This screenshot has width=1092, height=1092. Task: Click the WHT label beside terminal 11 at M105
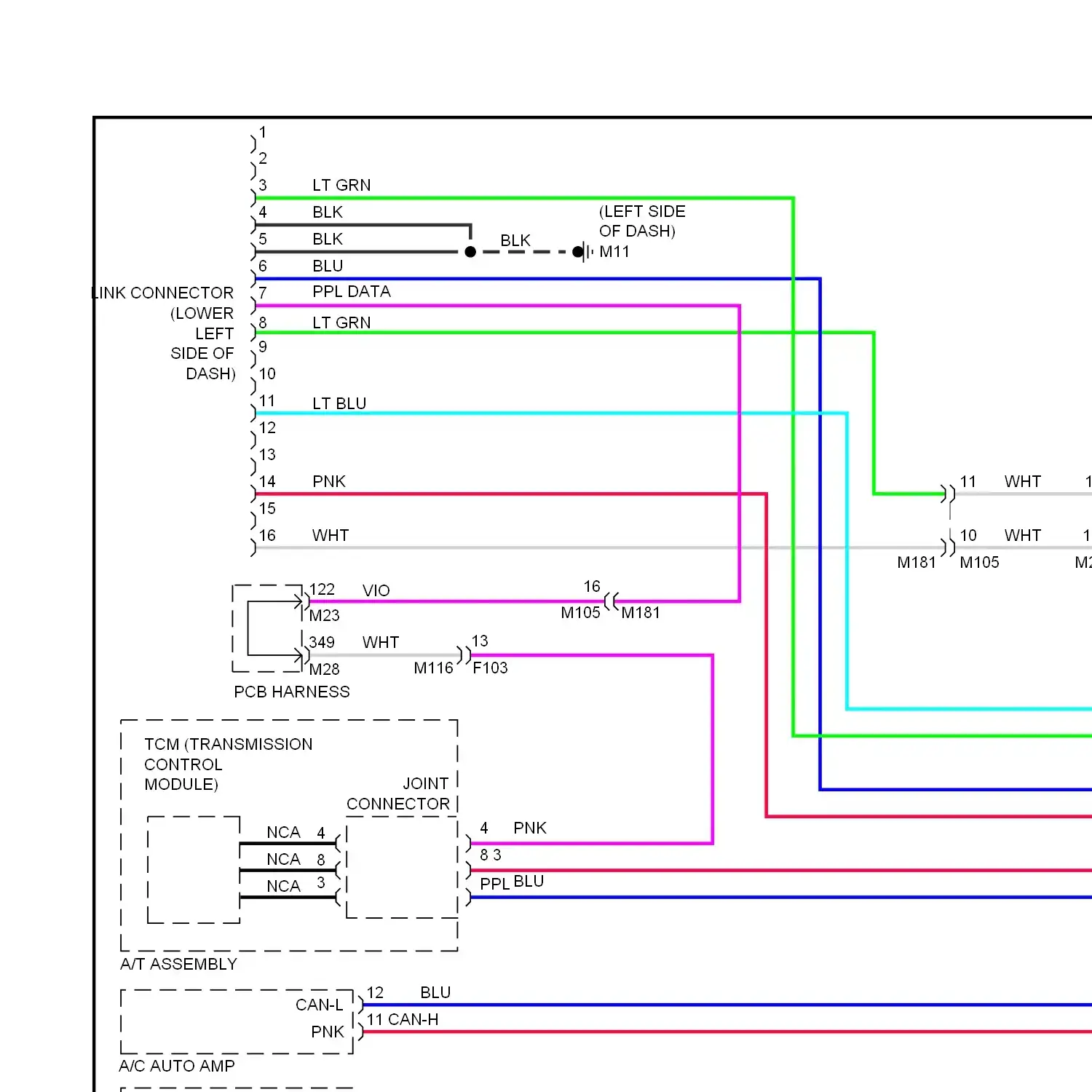(1023, 481)
